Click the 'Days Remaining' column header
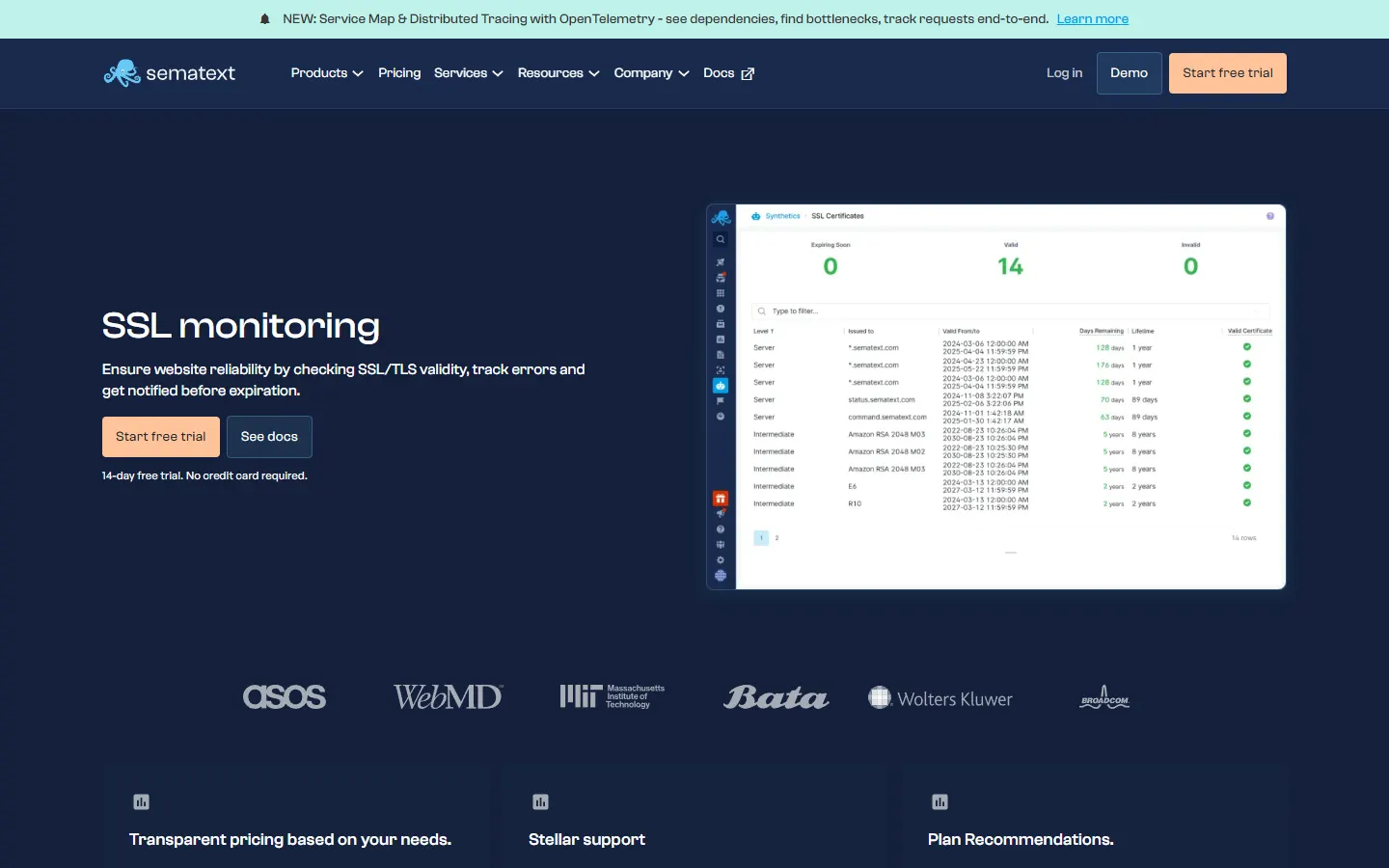Screen dimensions: 1389x868 click(x=1102, y=331)
